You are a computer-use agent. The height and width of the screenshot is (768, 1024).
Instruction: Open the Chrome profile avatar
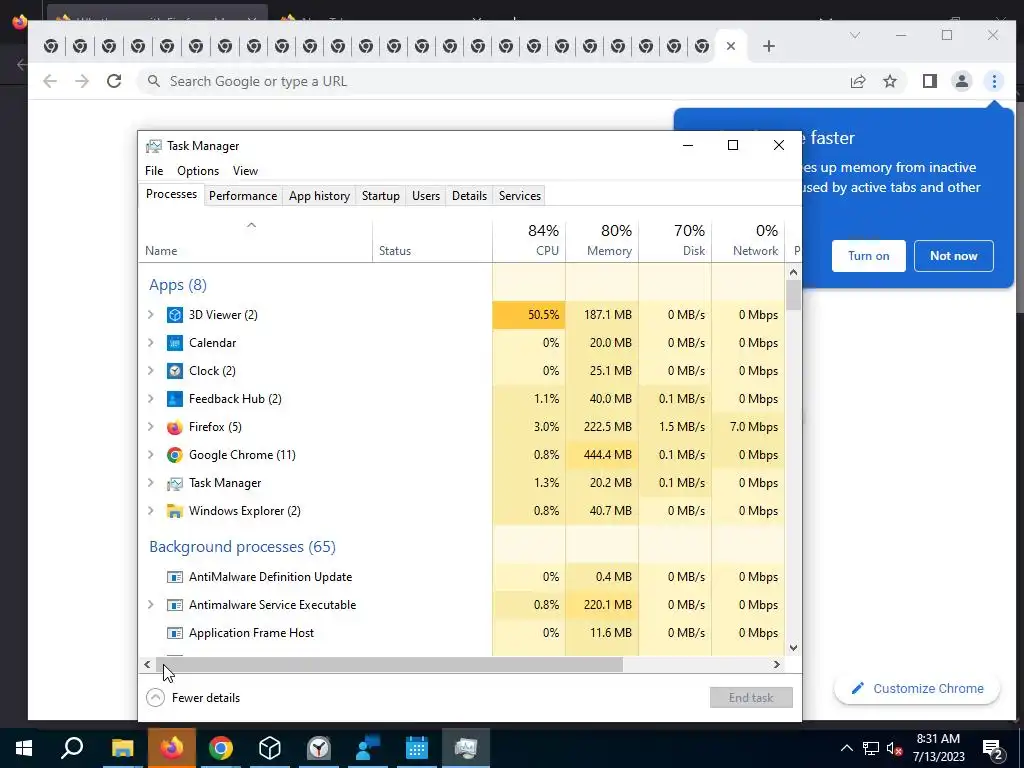click(961, 81)
